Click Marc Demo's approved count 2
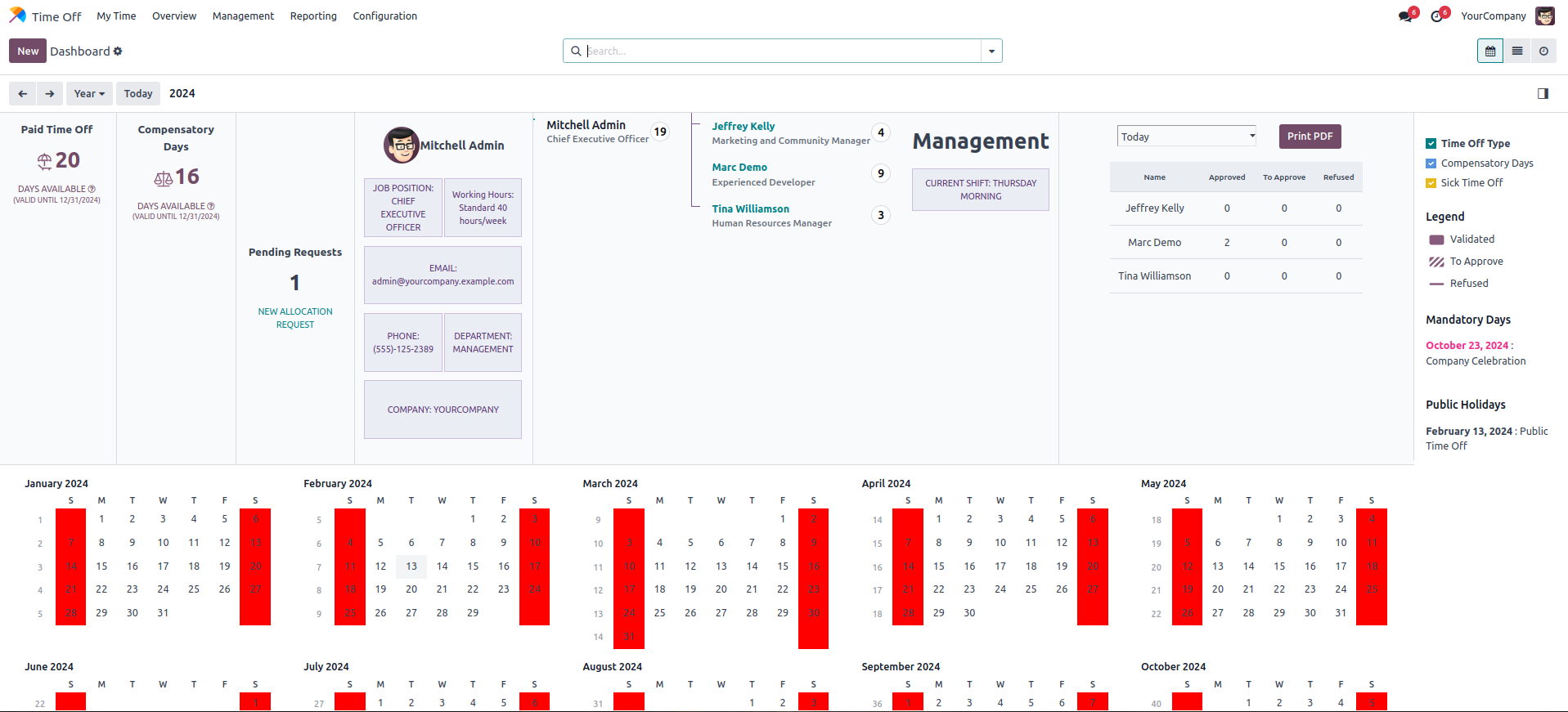The height and width of the screenshot is (712, 1568). (1227, 242)
